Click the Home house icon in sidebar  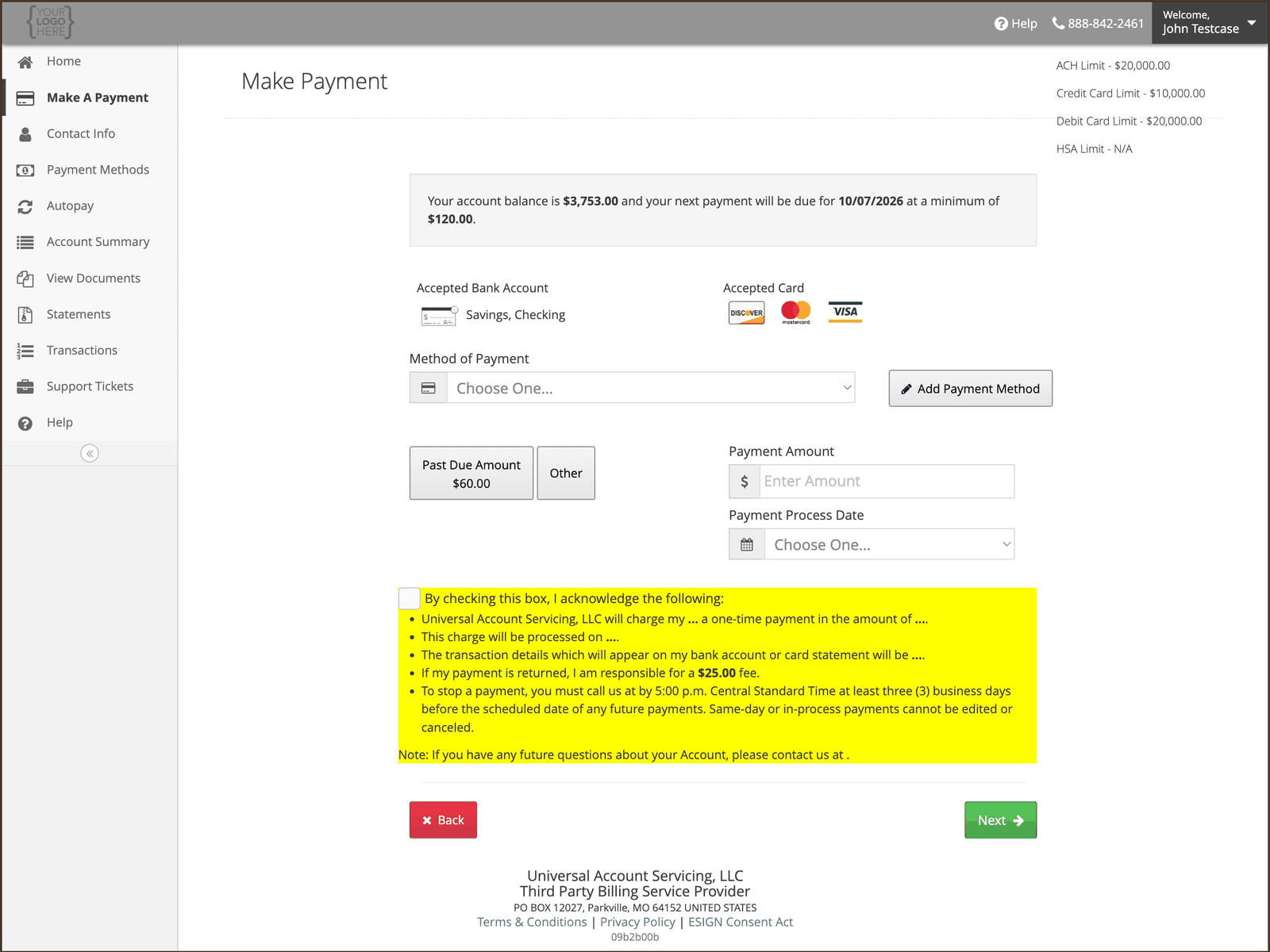pos(25,62)
